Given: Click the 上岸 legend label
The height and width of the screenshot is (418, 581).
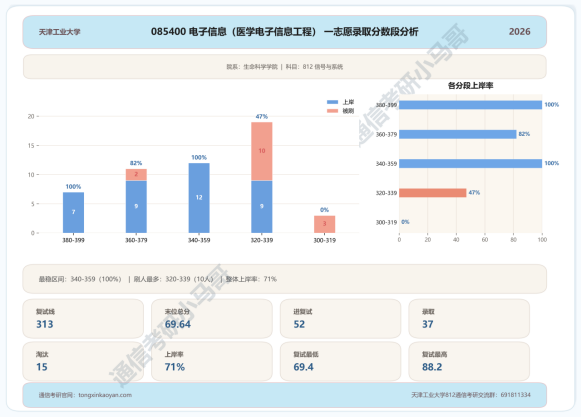Looking at the screenshot, I should pos(348,102).
